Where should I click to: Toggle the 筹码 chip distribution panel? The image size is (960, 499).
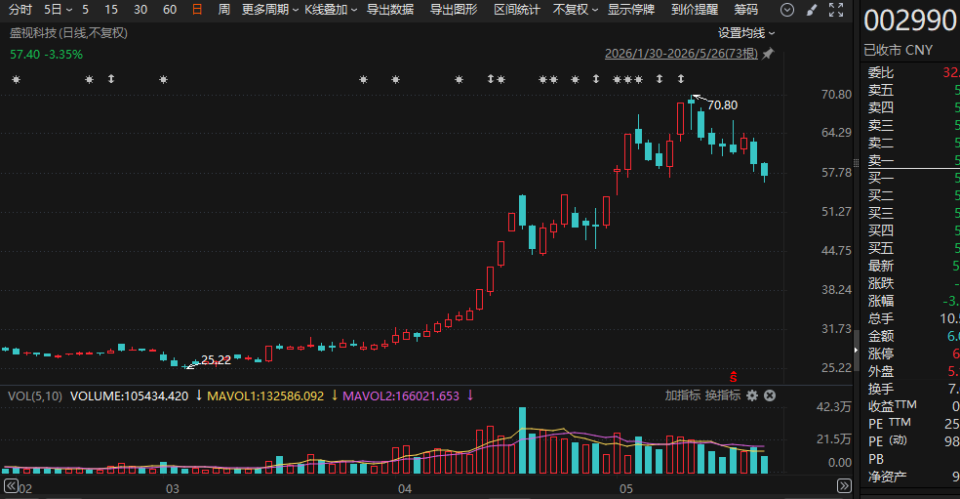(x=746, y=10)
